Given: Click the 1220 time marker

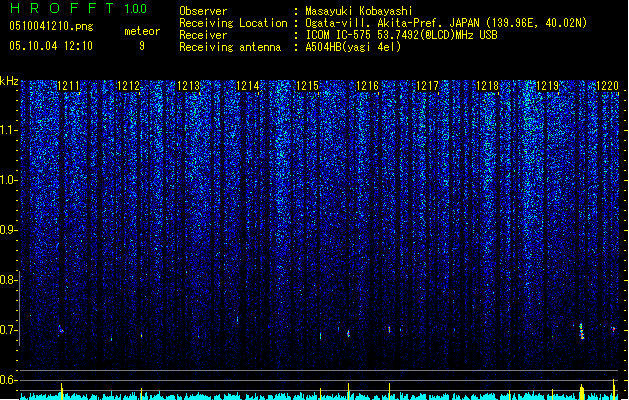Looking at the screenshot, I should [608, 85].
